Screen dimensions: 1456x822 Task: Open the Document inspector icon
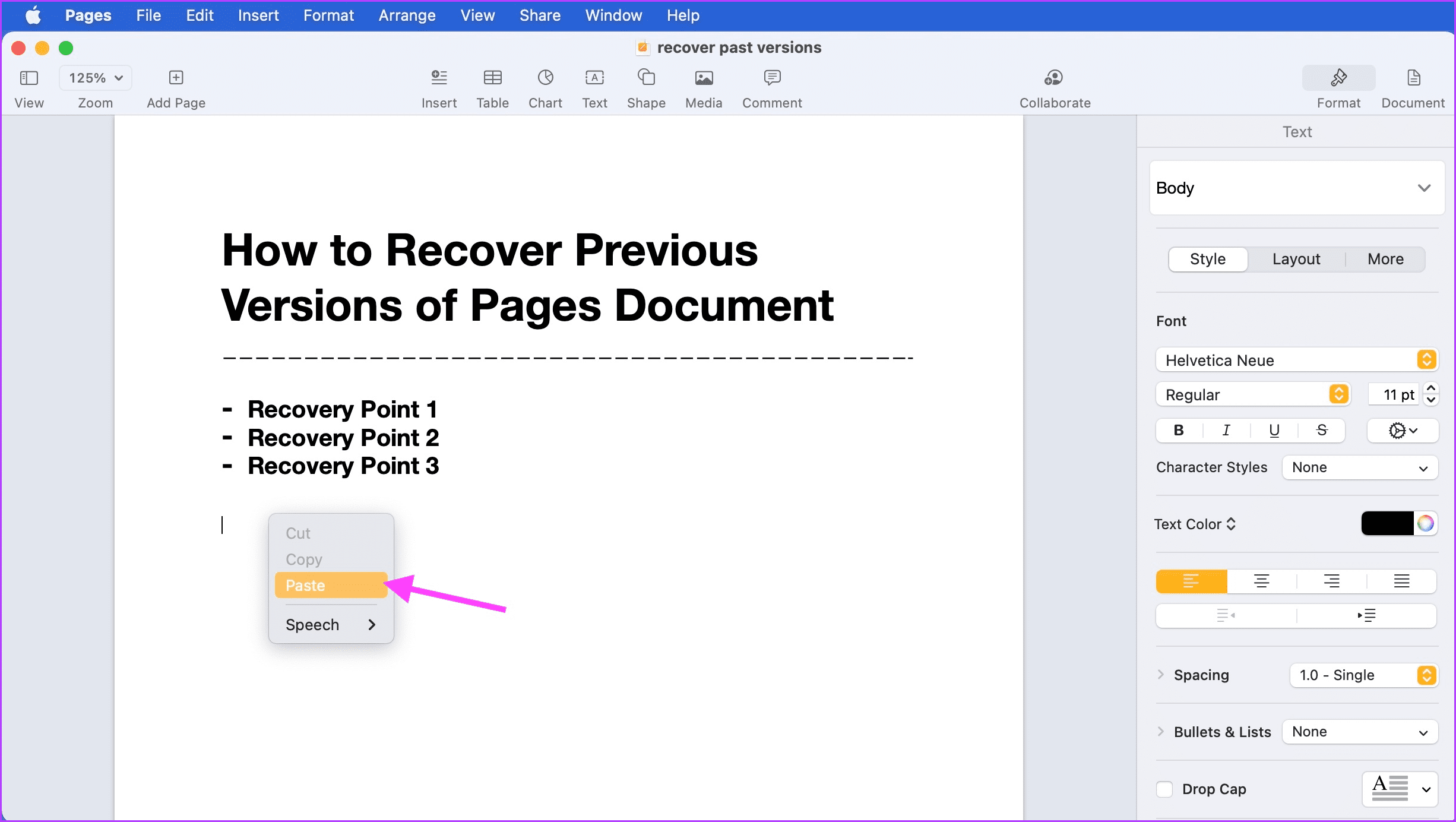(1413, 78)
